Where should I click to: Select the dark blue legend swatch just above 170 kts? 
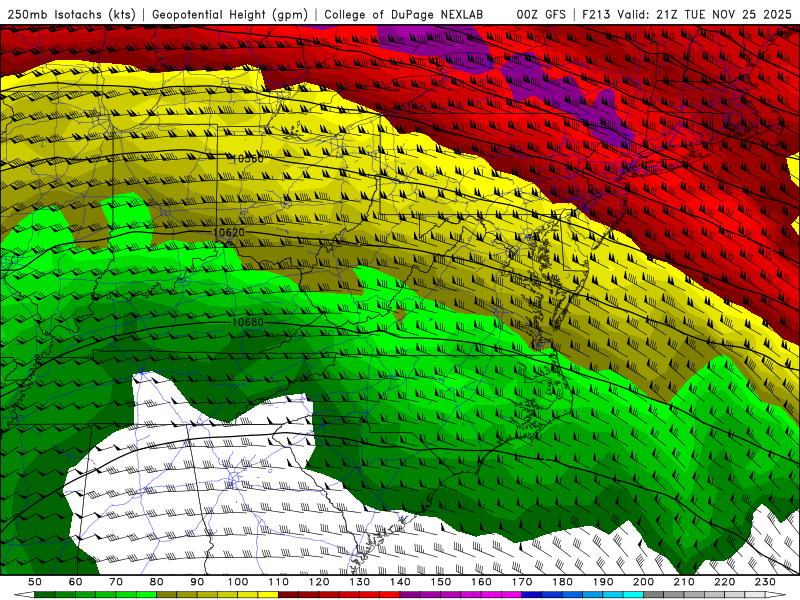pos(532,594)
